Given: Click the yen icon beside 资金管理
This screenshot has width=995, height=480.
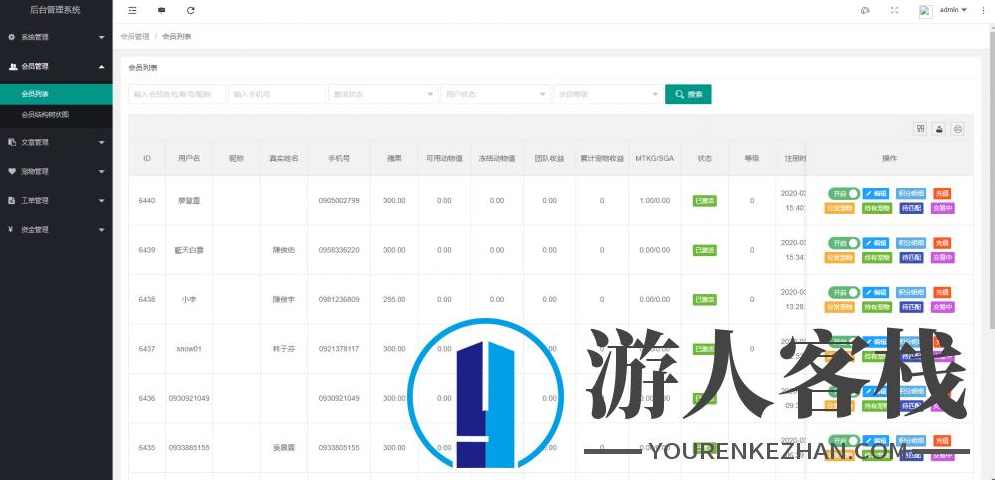Looking at the screenshot, I should coord(11,229).
